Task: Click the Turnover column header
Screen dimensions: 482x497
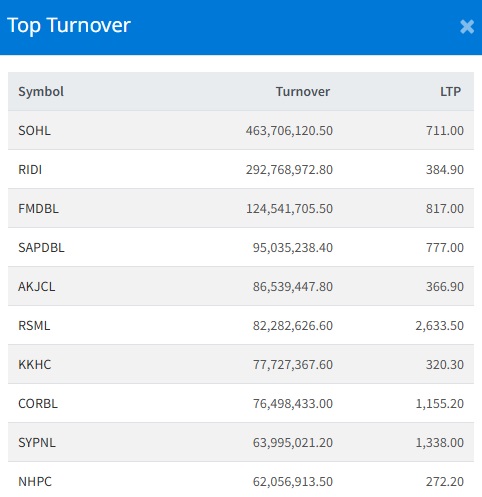Action: pyautogui.click(x=303, y=92)
